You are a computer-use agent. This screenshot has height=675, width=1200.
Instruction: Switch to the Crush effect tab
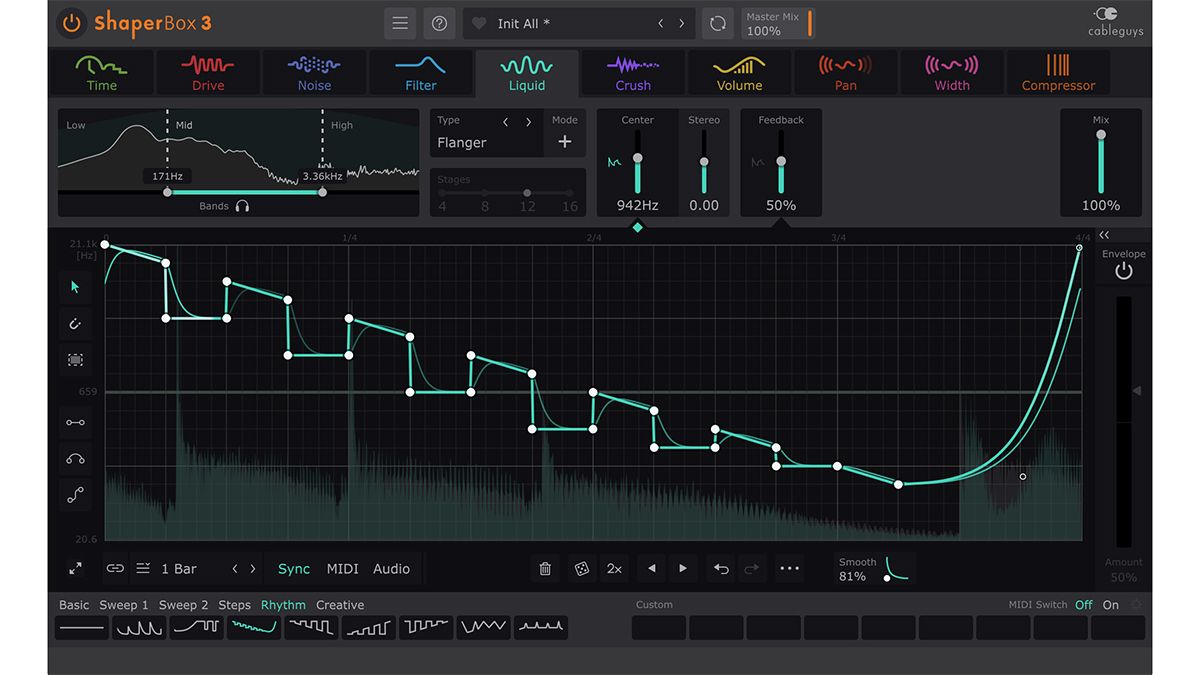pyautogui.click(x=632, y=72)
